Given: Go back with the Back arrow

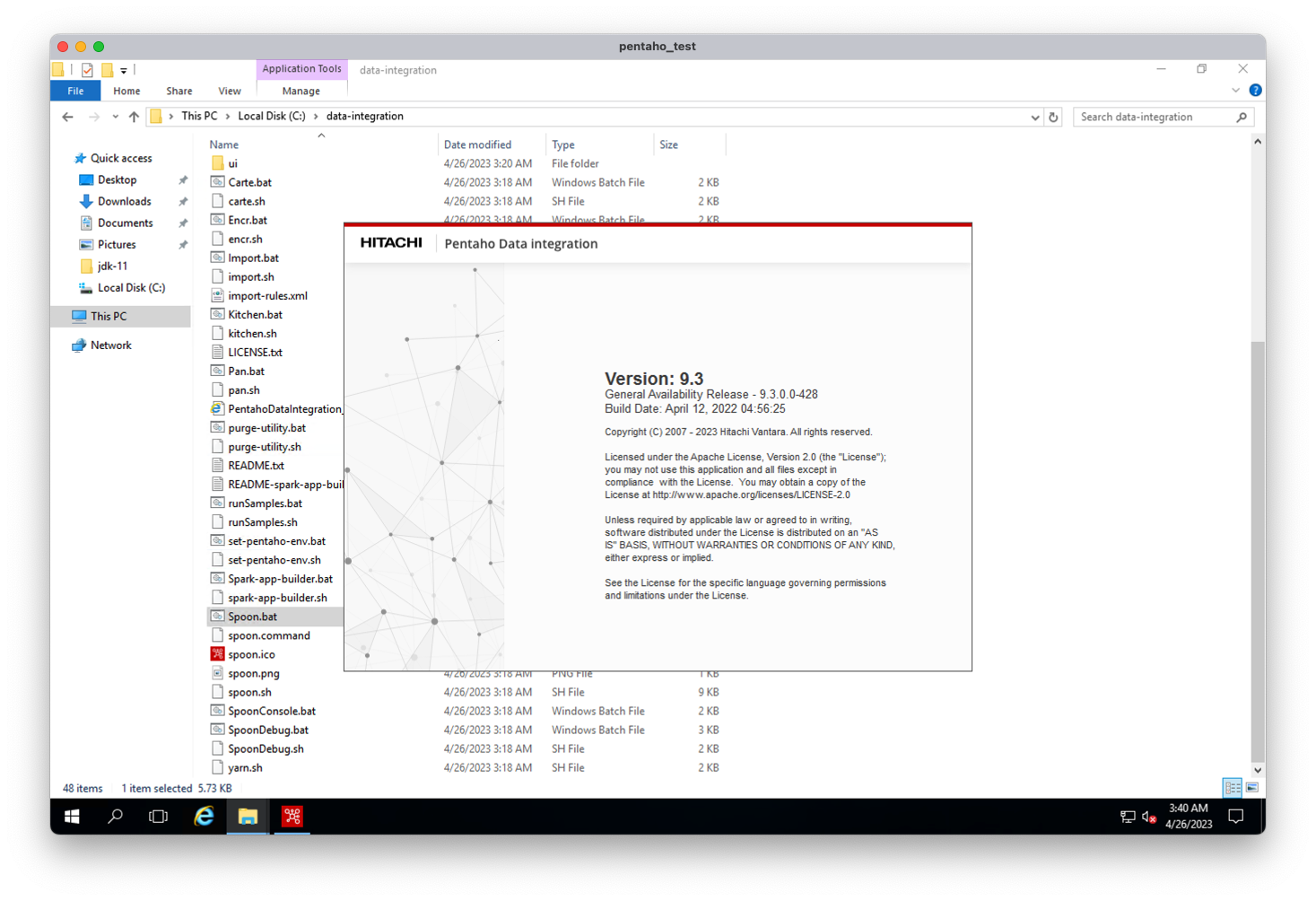Looking at the screenshot, I should pyautogui.click(x=68, y=117).
